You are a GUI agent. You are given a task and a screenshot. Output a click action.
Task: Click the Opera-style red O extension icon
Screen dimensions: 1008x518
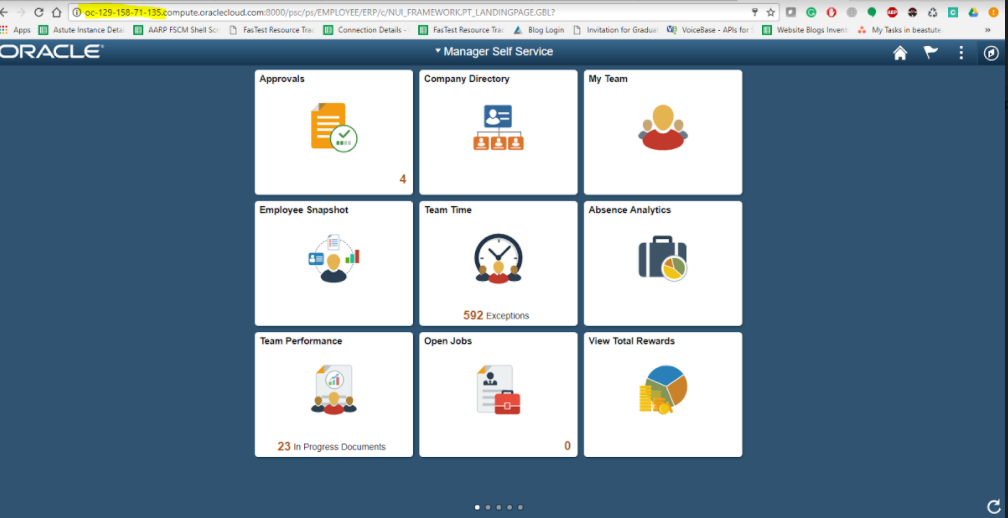[x=831, y=12]
